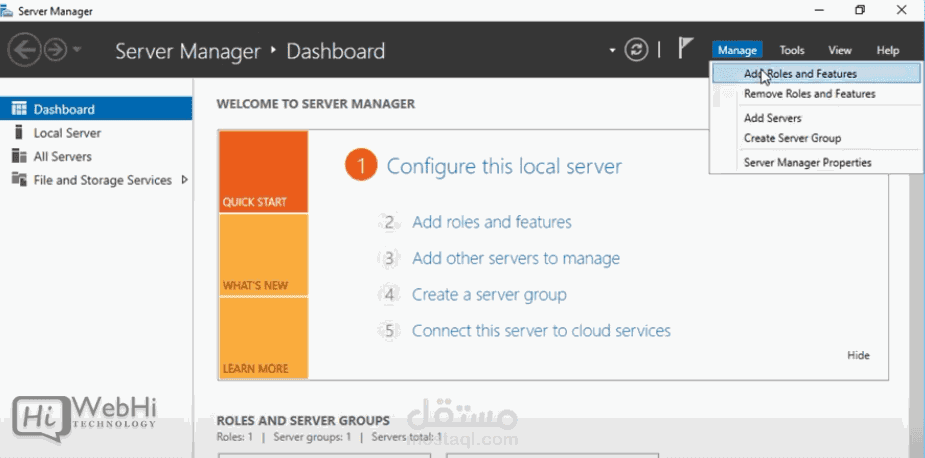This screenshot has width=925, height=458.
Task: Open dropdown arrow beside refresh icon
Action: pos(612,50)
